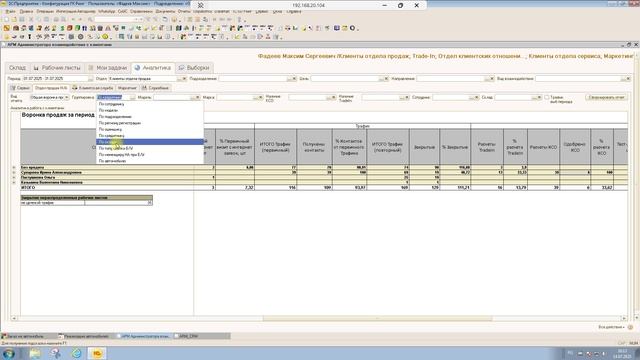
Task: Switch to the ARM_CRM window tab
Action: click(x=202, y=336)
